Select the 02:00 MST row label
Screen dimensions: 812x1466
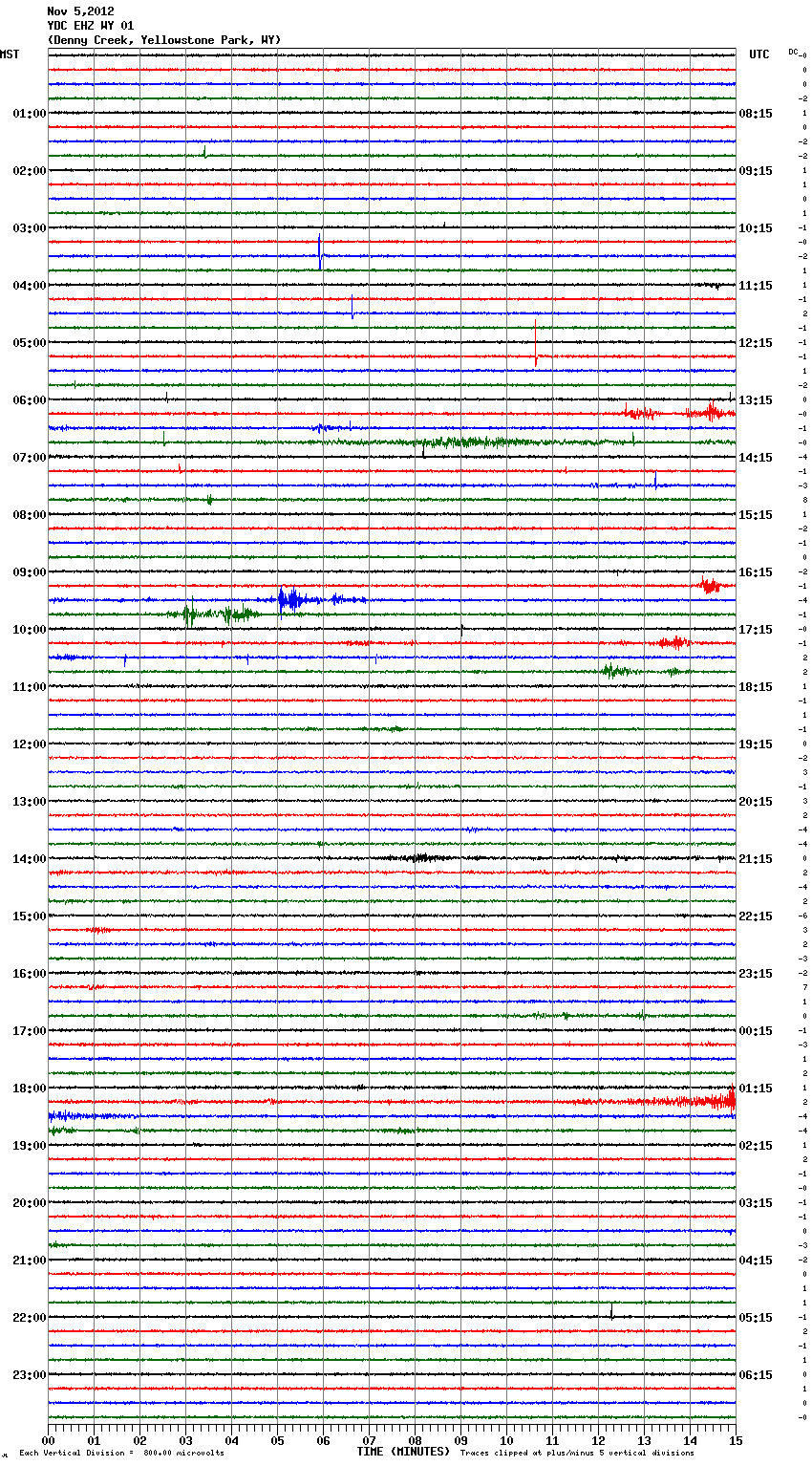30,171
